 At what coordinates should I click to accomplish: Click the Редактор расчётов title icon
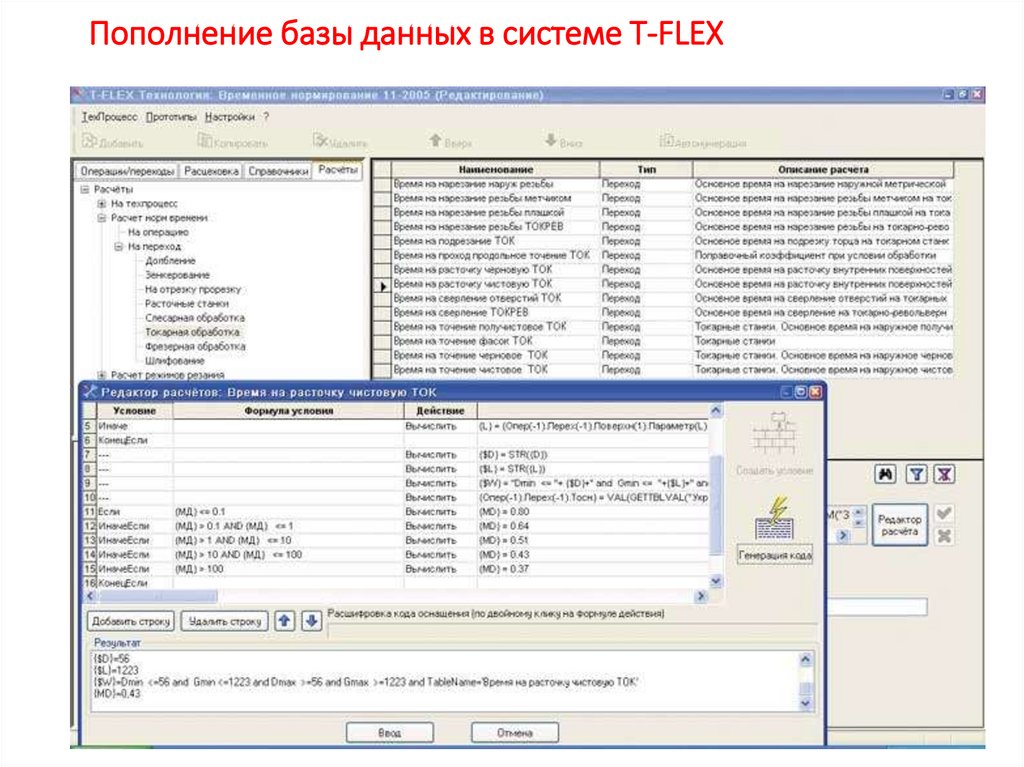coord(90,392)
